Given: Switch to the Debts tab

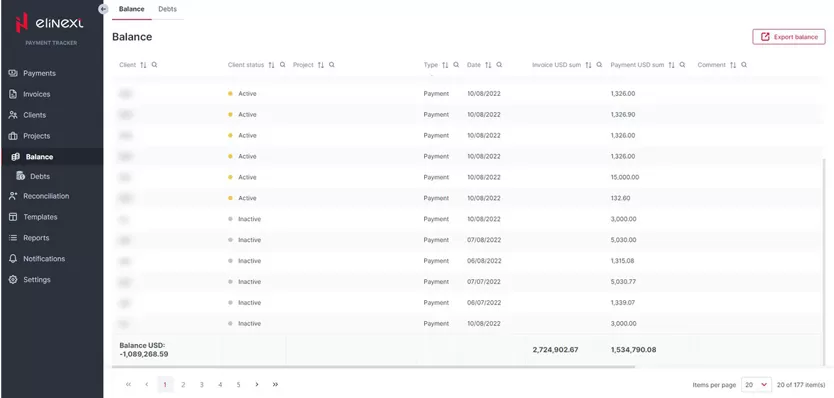Looking at the screenshot, I should (168, 9).
